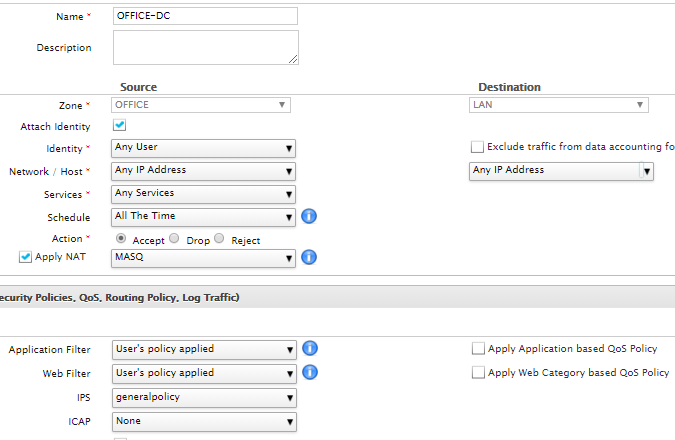This screenshot has height=440, width=675.
Task: Click the Name field containing OFFICE-DC
Action: tap(205, 16)
